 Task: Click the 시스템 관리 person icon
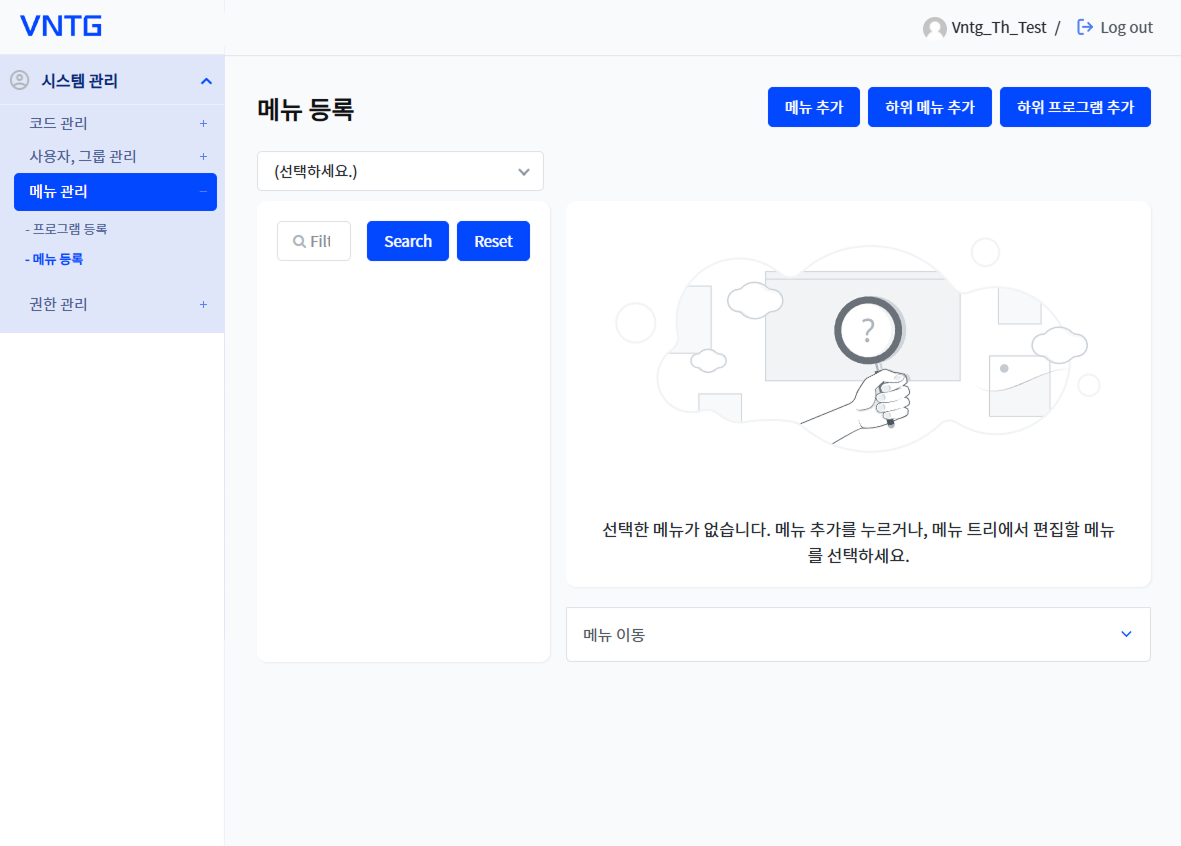(x=19, y=80)
